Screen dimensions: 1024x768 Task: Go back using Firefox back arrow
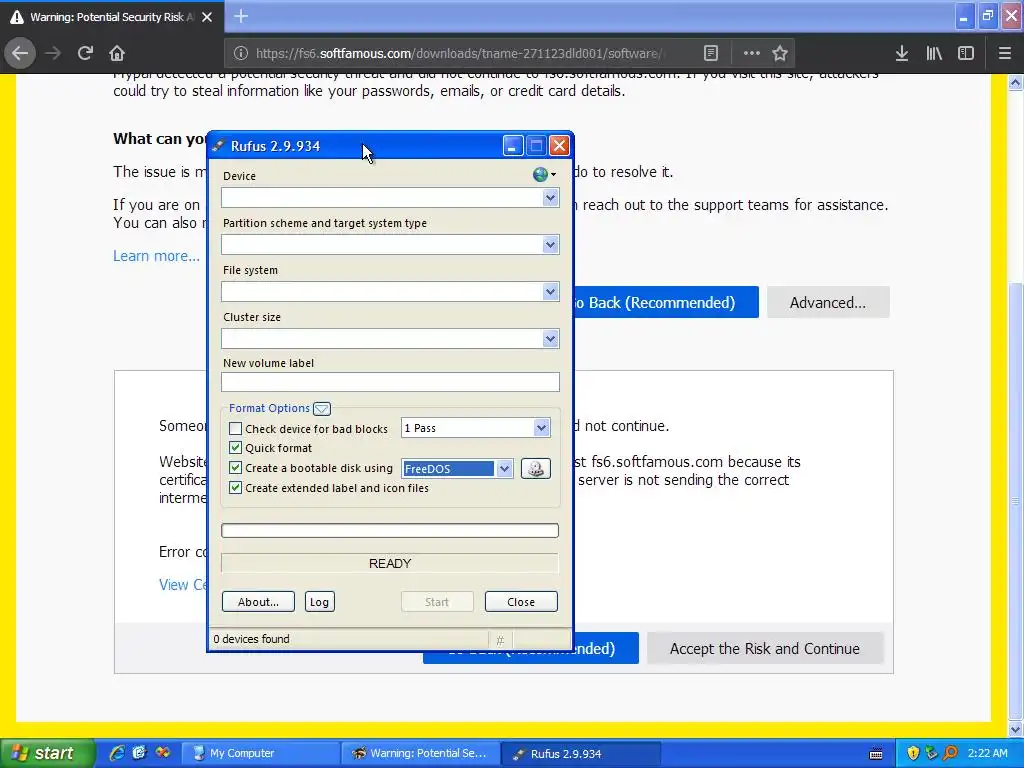(x=20, y=53)
